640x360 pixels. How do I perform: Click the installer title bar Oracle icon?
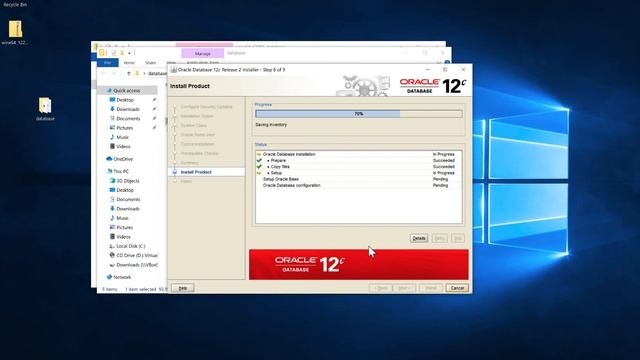click(x=173, y=70)
